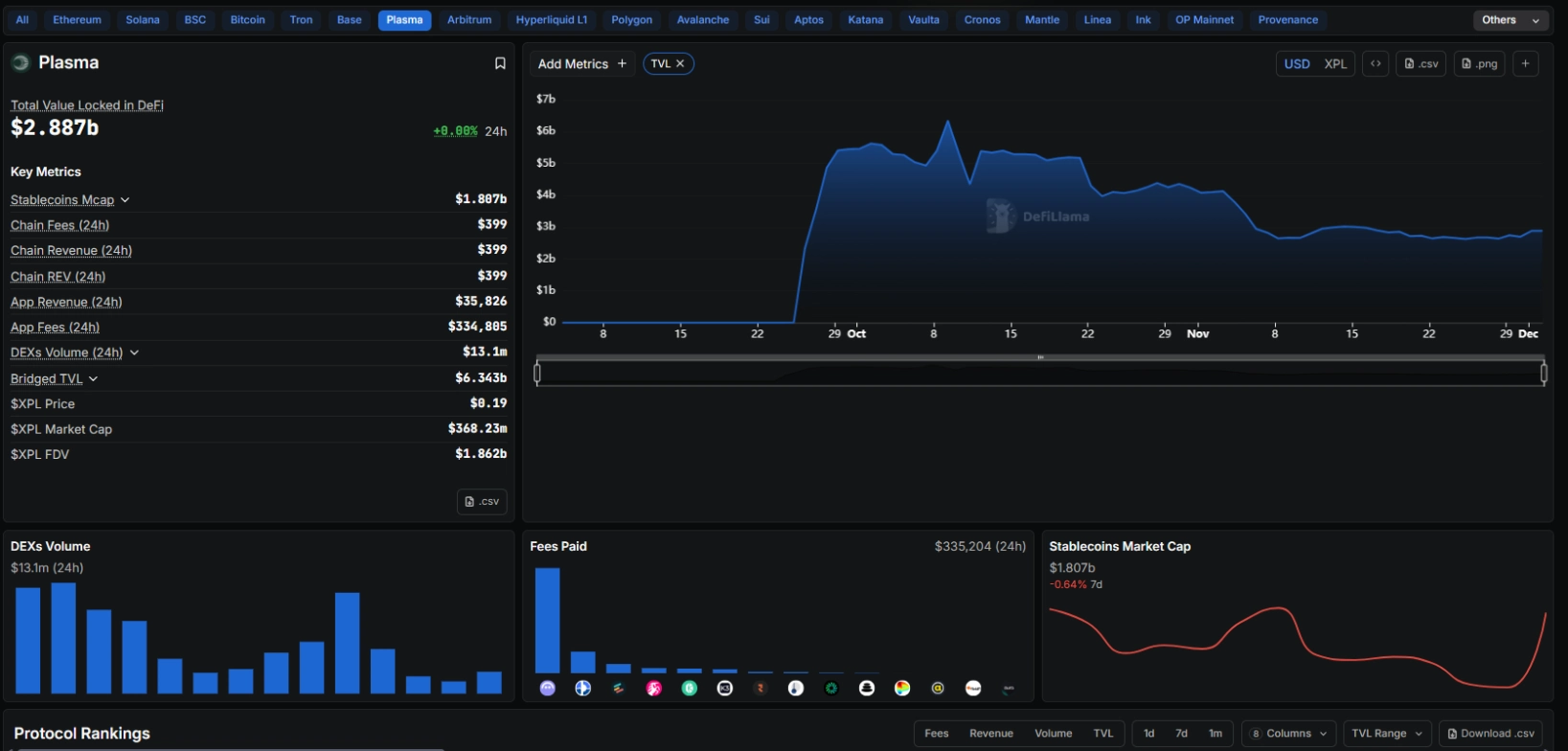Download the chart as .png
1568x751 pixels.
(x=1479, y=64)
